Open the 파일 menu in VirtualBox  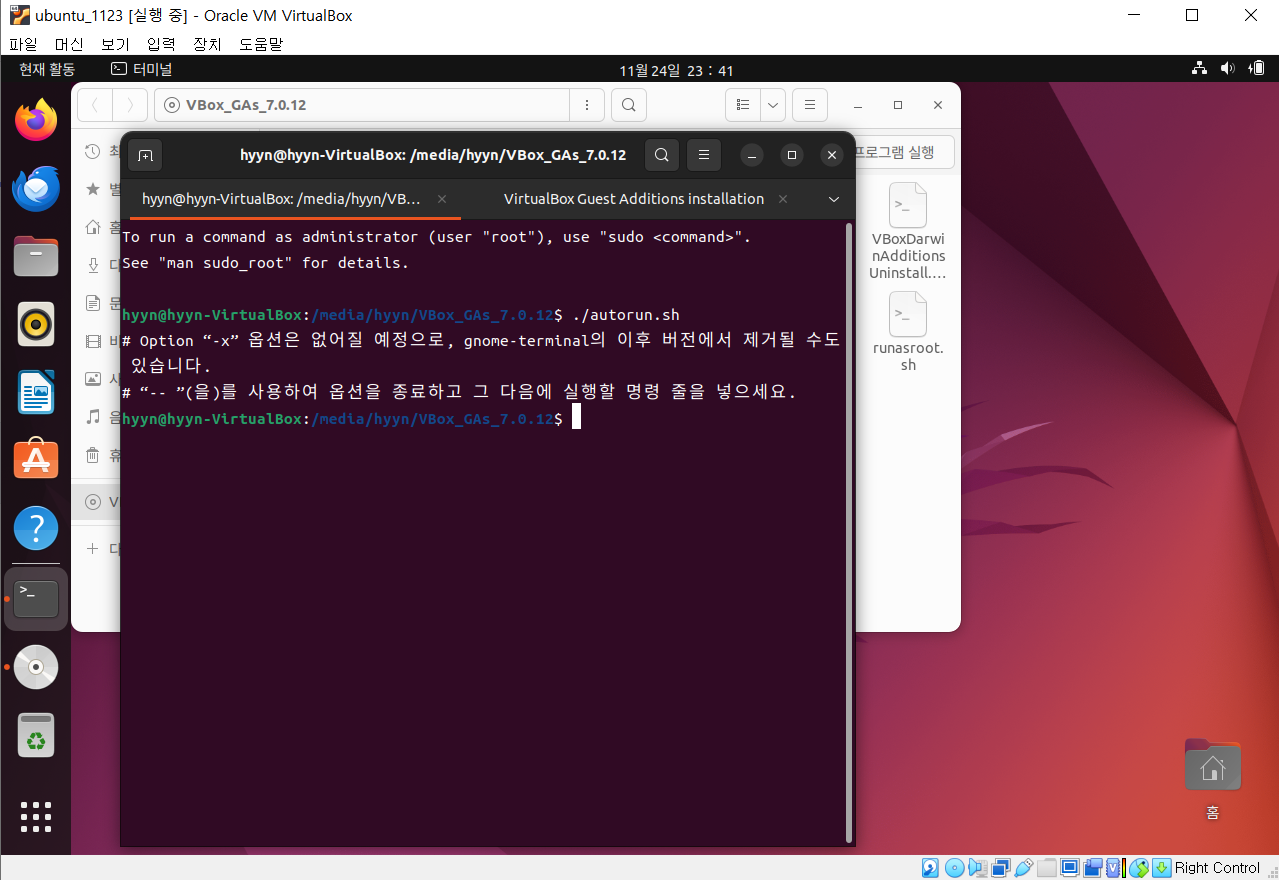(23, 44)
